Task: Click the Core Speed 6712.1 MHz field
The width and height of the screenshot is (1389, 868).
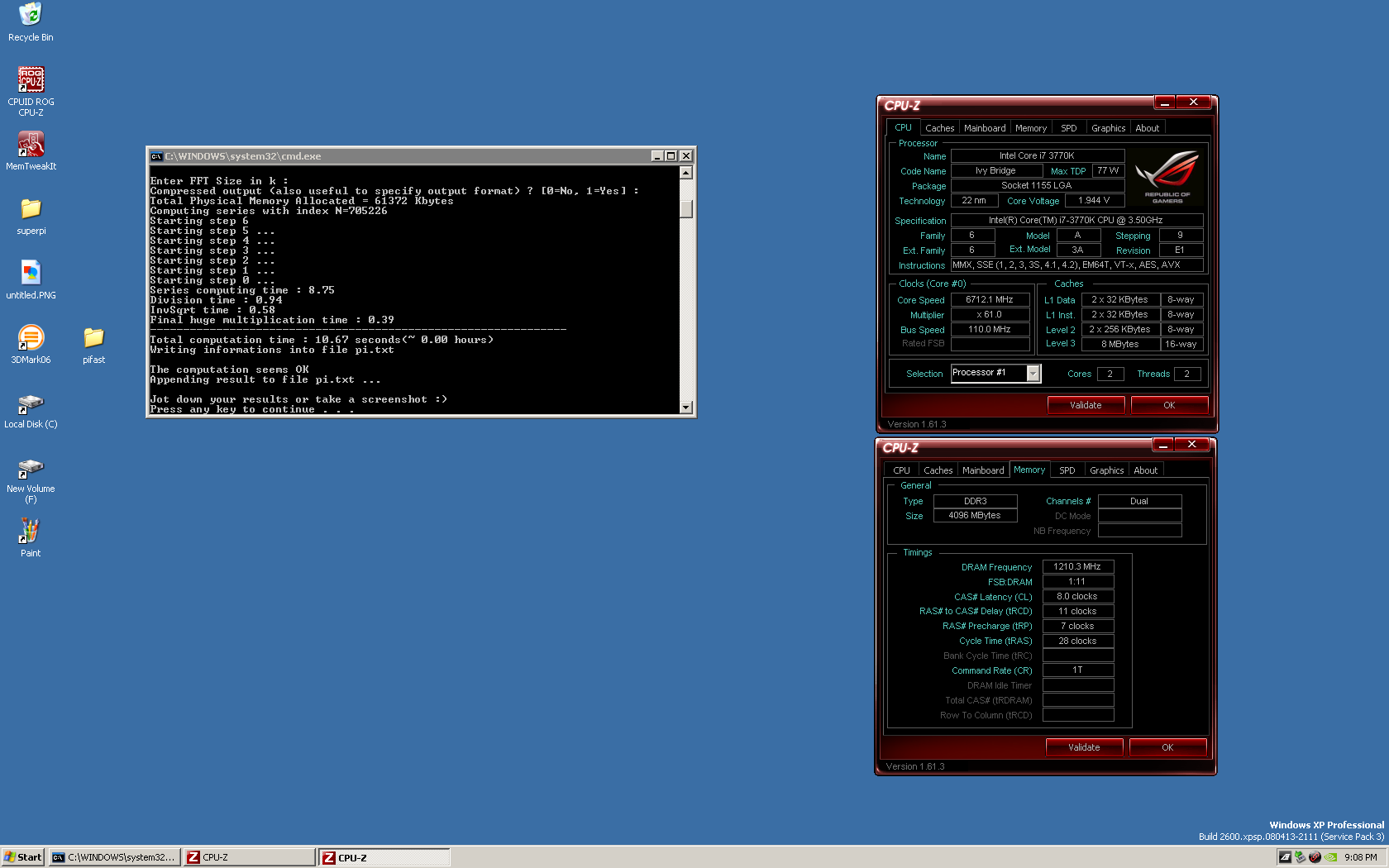Action: (x=990, y=300)
